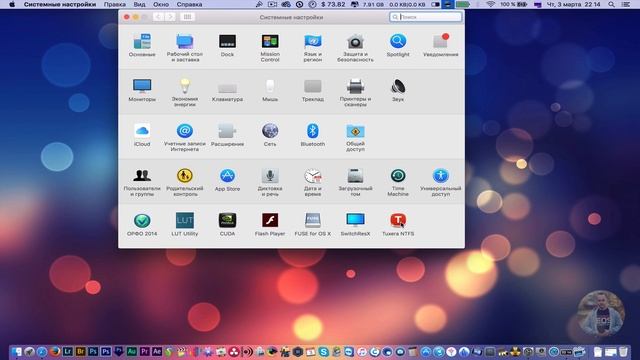Open the Правка menu

tap(115, 4)
